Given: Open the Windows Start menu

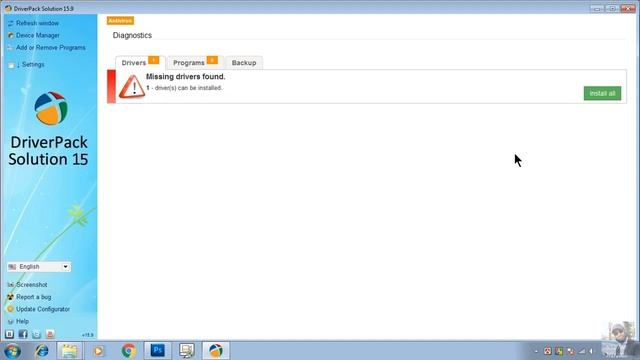Looking at the screenshot, I should [12, 351].
